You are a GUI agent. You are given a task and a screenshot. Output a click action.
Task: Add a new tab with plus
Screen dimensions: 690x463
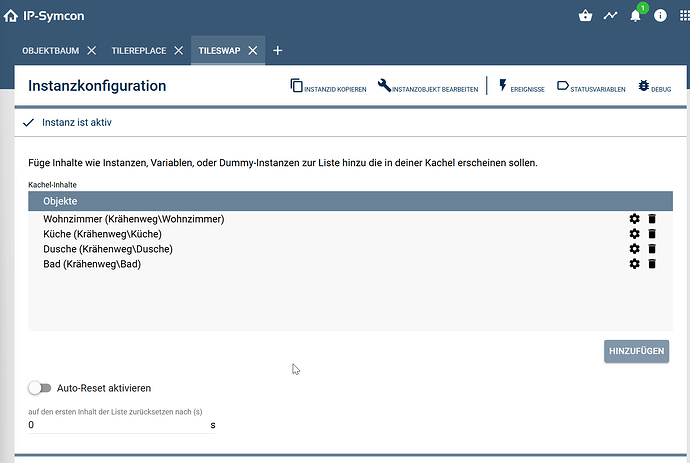click(x=278, y=50)
